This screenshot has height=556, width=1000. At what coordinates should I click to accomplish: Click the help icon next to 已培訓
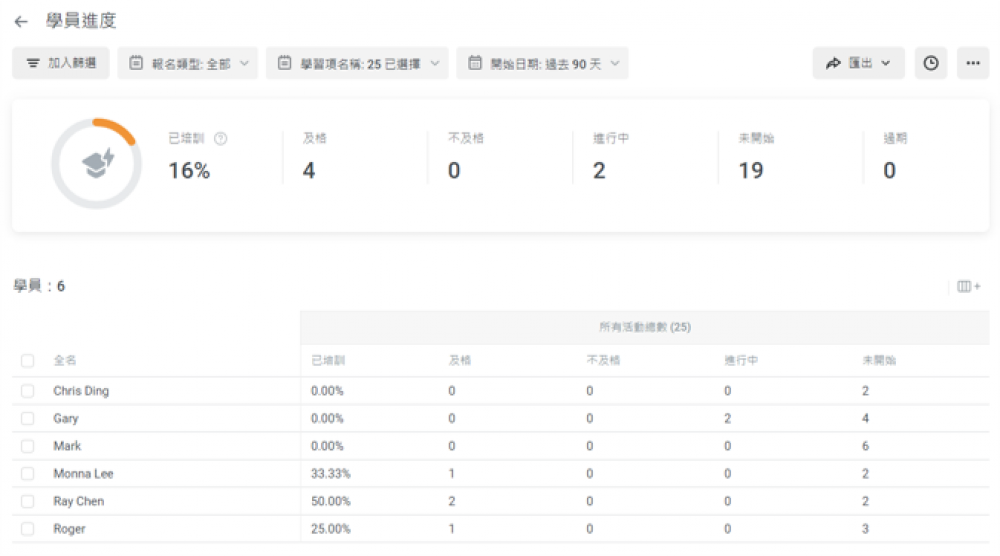(221, 139)
